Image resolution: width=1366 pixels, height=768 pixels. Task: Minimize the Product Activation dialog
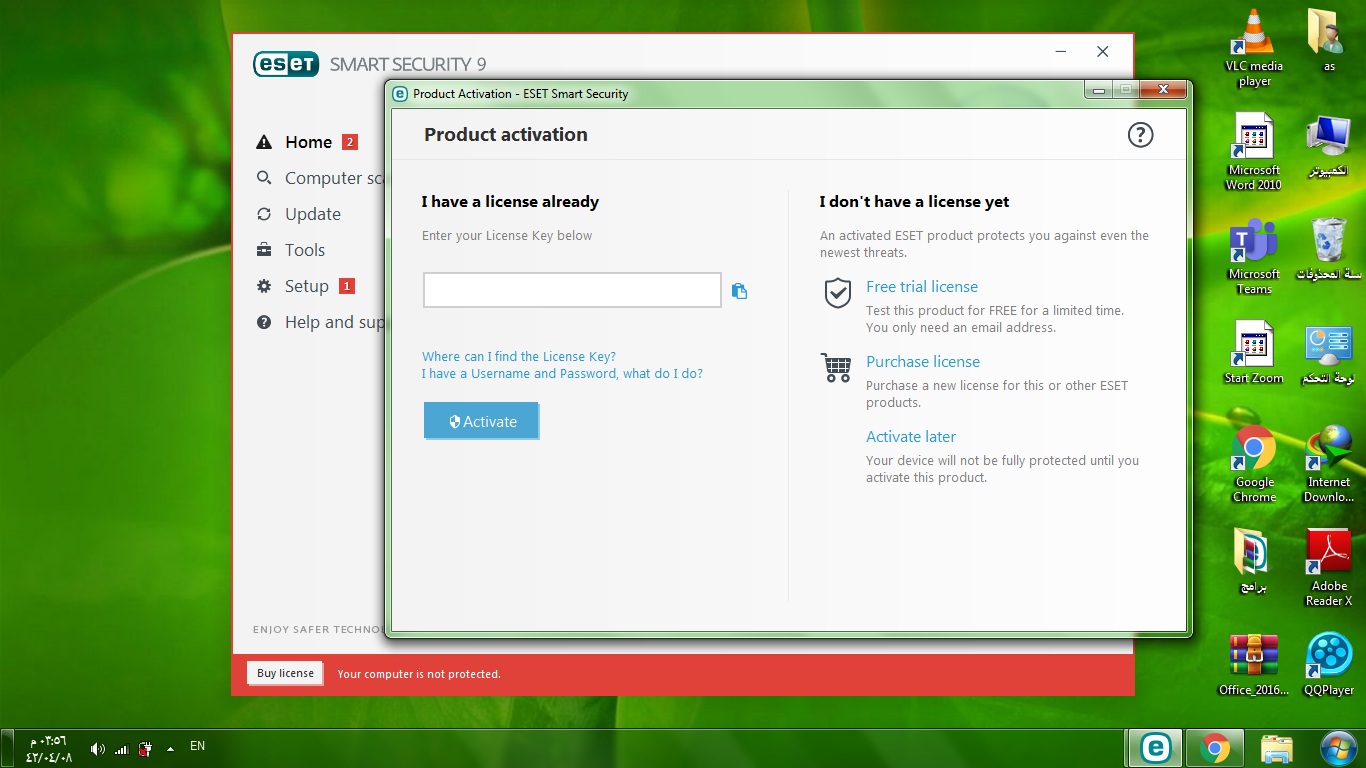1099,90
